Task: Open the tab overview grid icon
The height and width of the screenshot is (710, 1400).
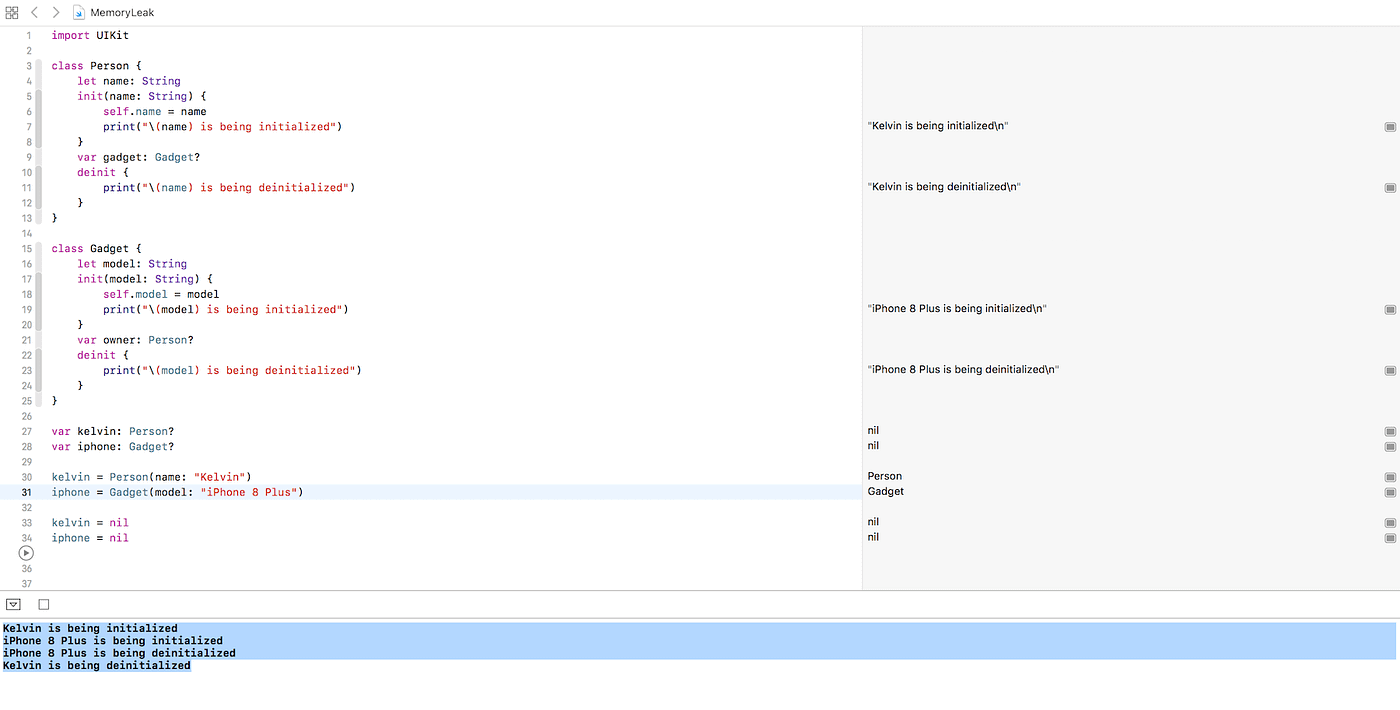Action: coord(13,12)
